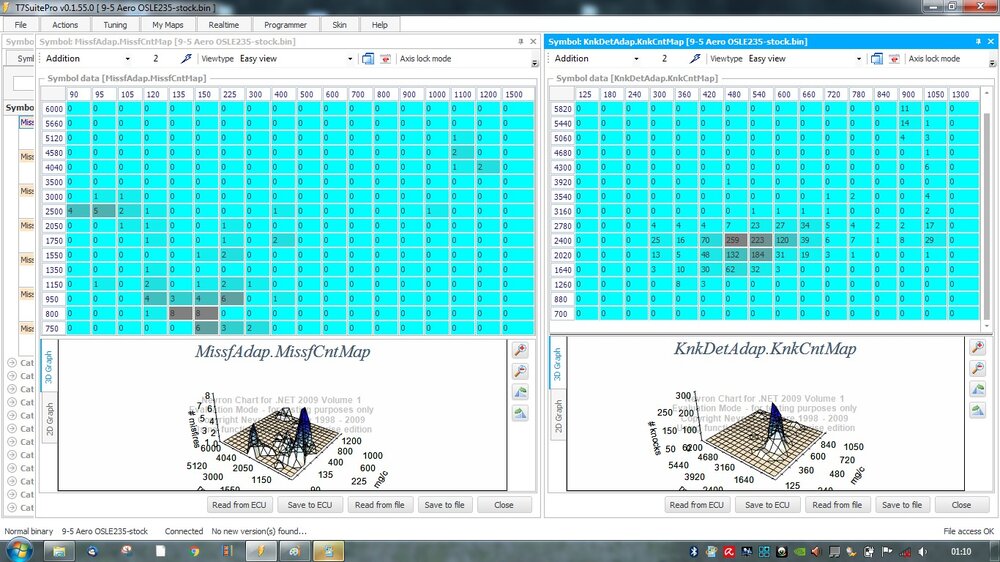Click the third graph-rotate icon beside the KnkCntMap chart
Image resolution: width=1000 pixels, height=562 pixels.
977,390
